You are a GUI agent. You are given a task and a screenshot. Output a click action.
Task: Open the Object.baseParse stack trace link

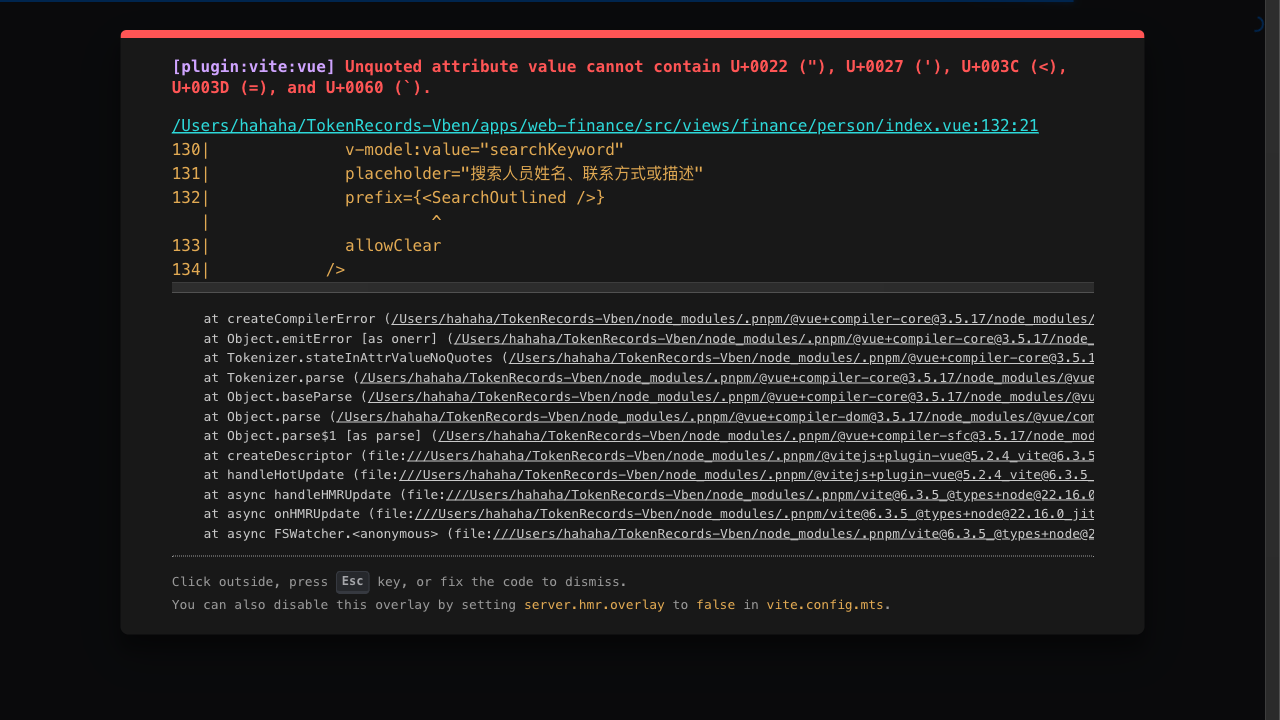[x=730, y=397]
